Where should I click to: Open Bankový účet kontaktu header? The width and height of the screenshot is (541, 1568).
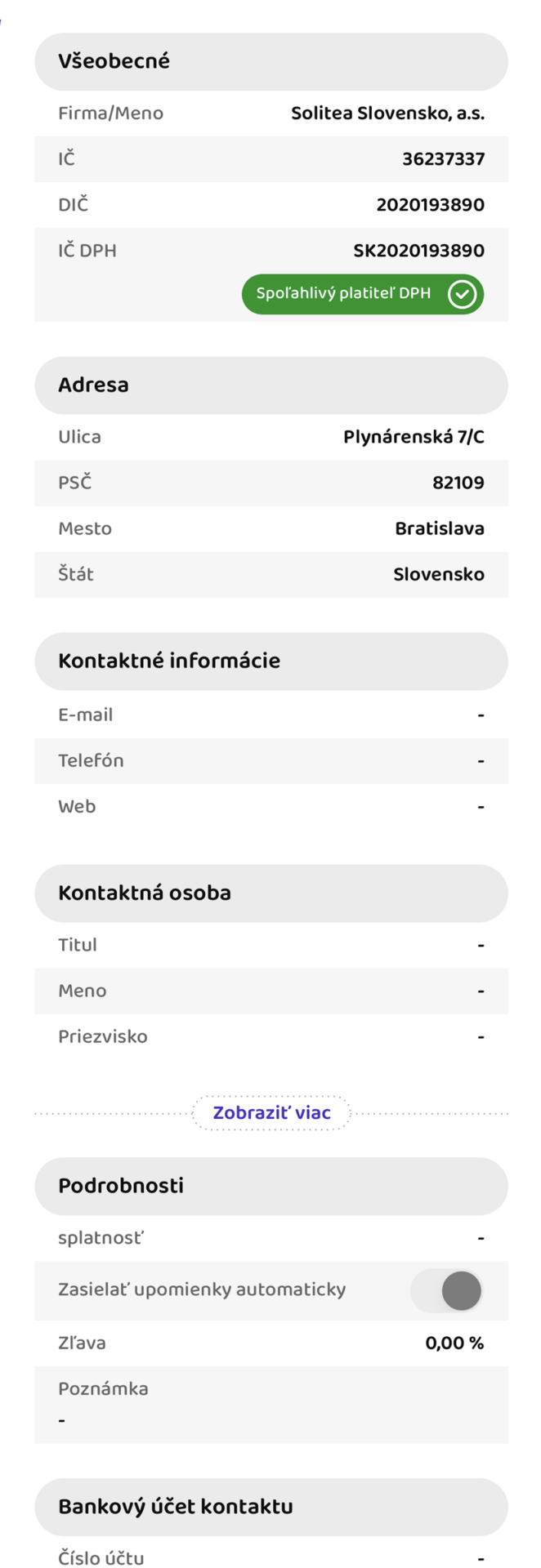(270, 1507)
